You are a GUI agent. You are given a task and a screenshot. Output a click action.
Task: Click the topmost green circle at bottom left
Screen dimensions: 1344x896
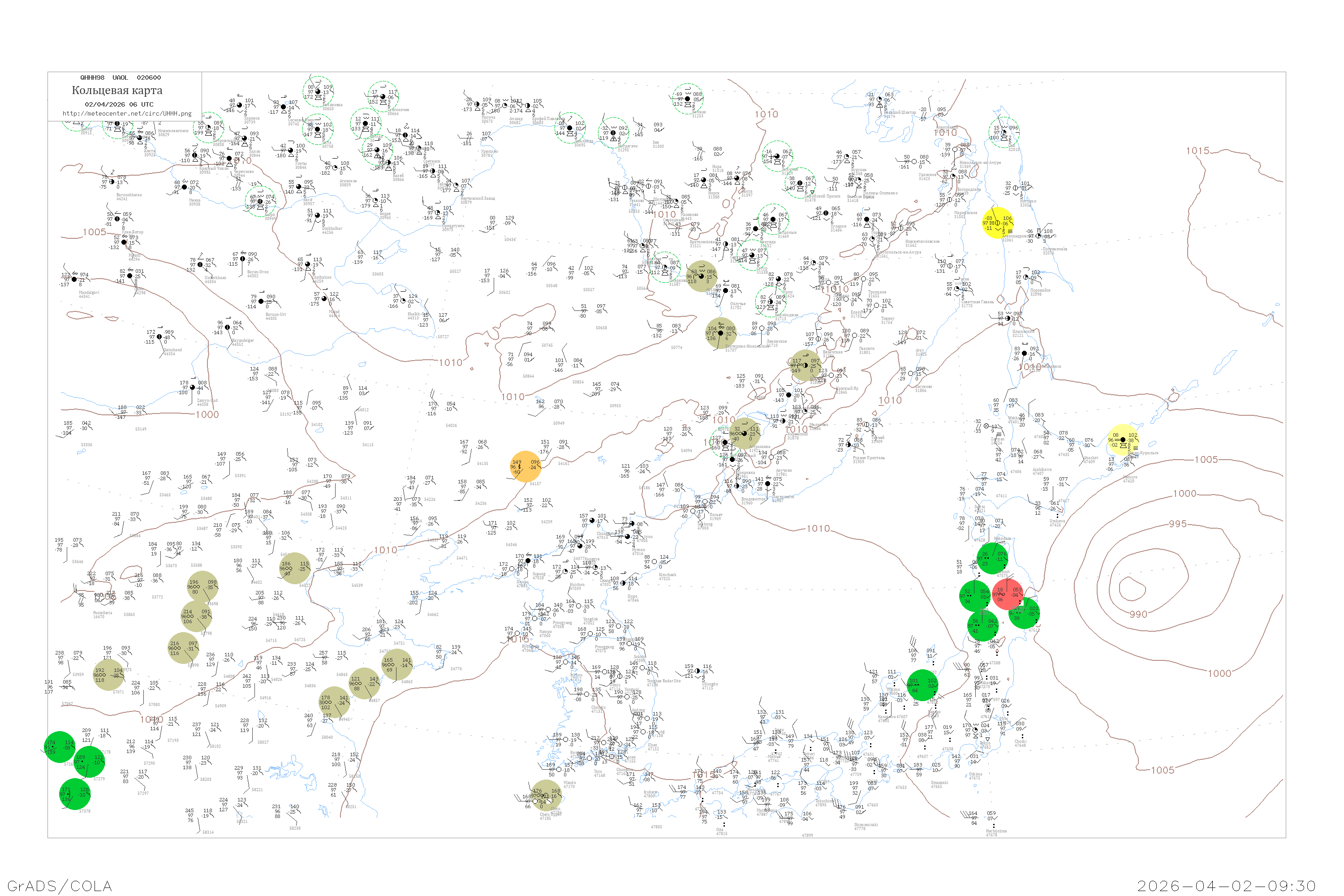60,747
